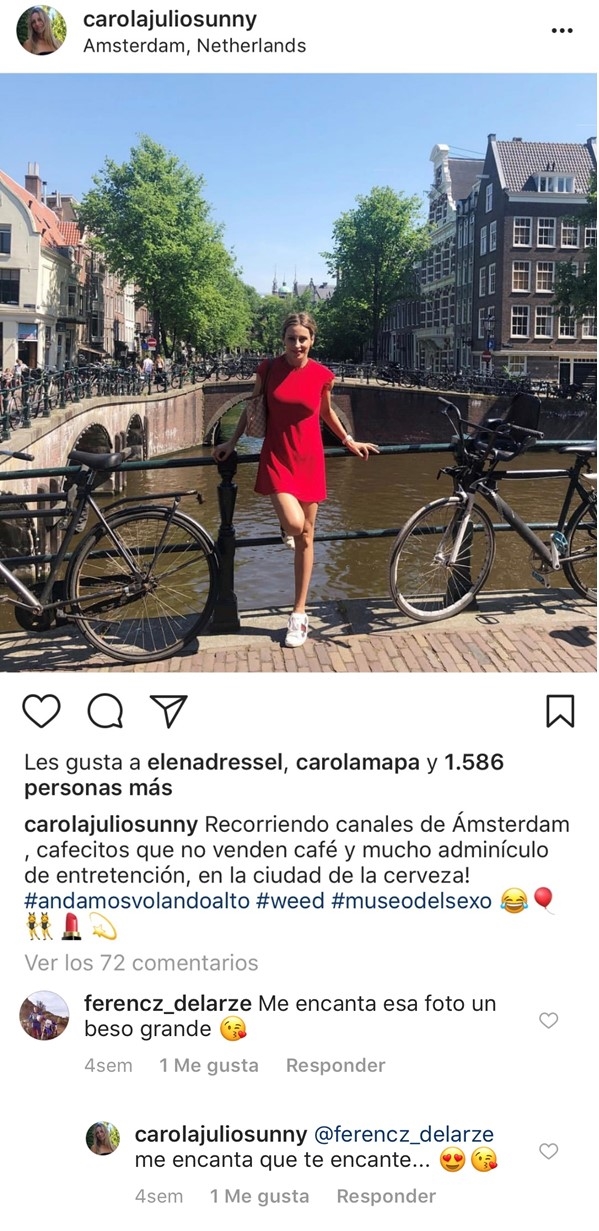Tap the small carolajuliosunny avatar in the reply
Screen dimensions: 599x1231
pos(103,1138)
